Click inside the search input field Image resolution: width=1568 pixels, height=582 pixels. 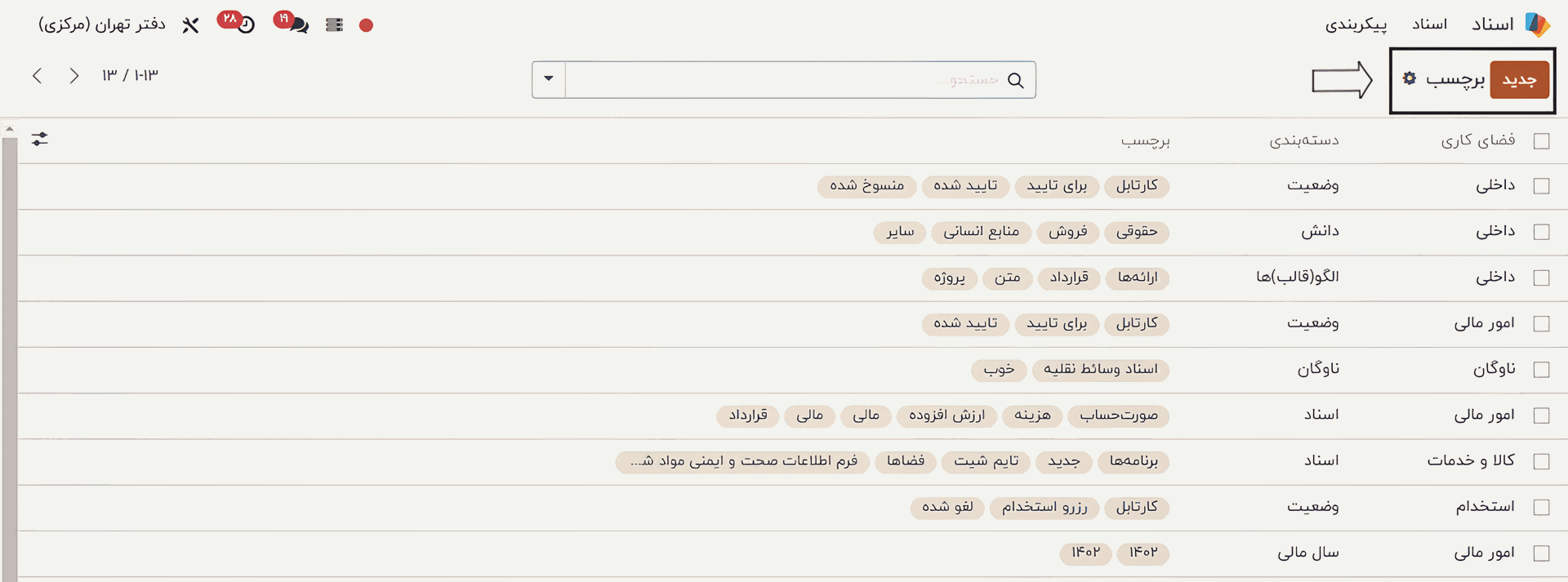pos(817,79)
